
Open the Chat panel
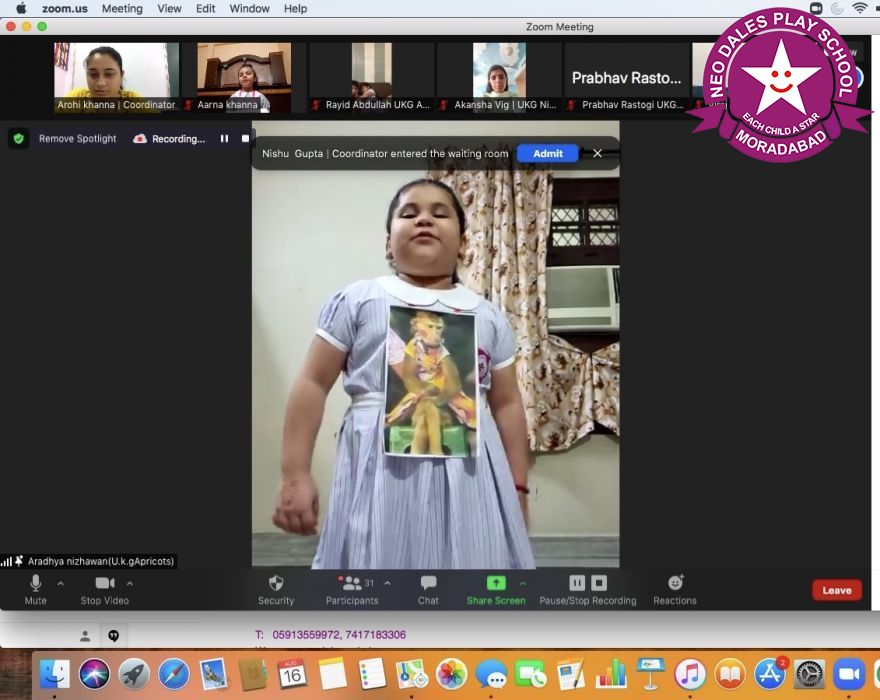pos(428,584)
